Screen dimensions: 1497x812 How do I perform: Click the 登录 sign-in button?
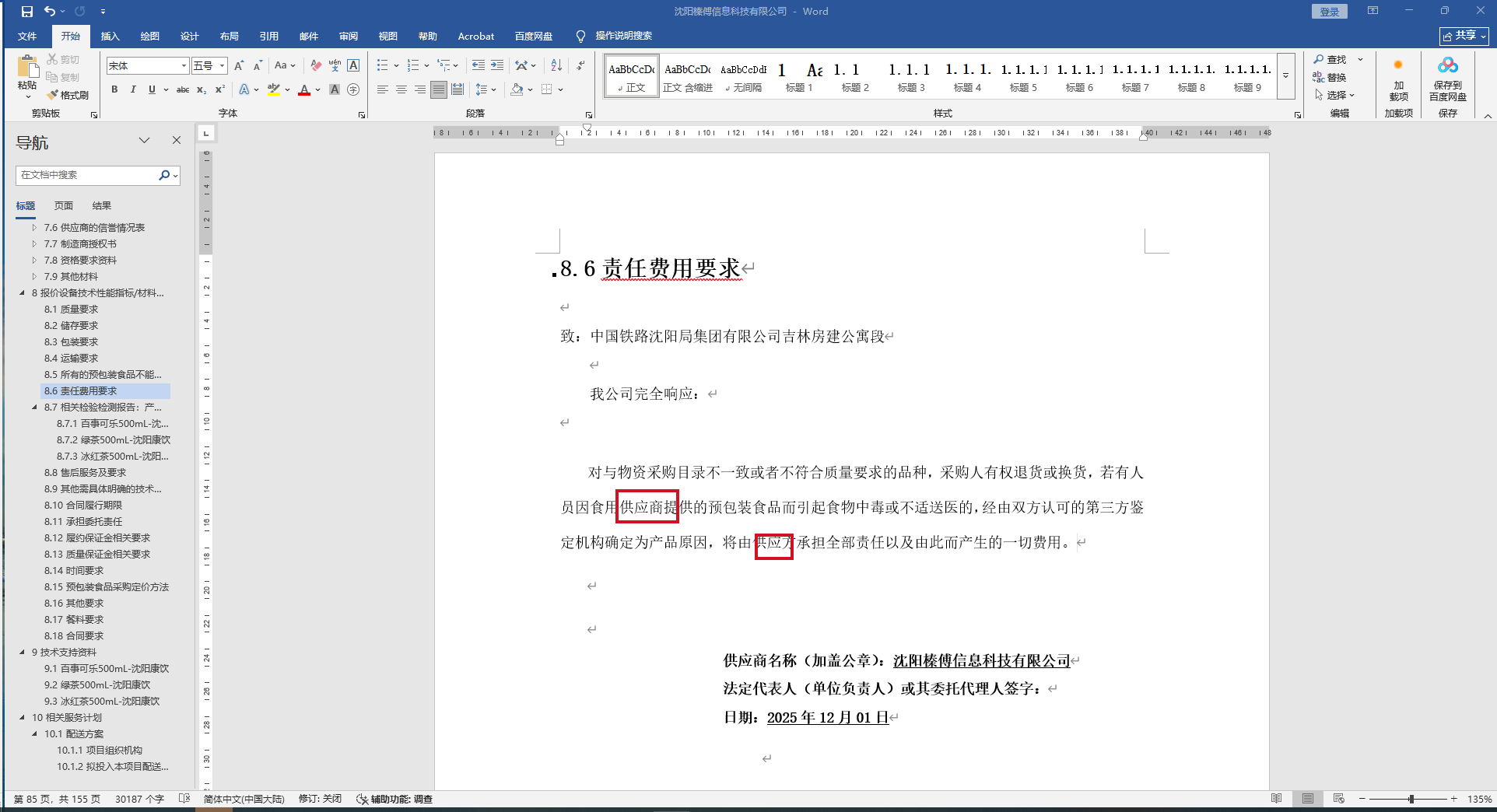[x=1330, y=12]
